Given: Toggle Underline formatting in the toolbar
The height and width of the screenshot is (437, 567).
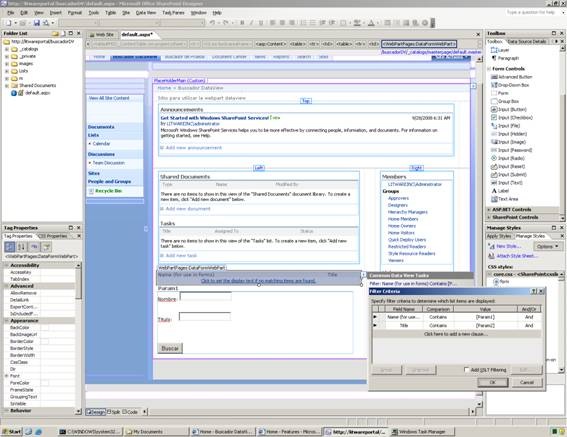Looking at the screenshot, I should click(x=261, y=23).
